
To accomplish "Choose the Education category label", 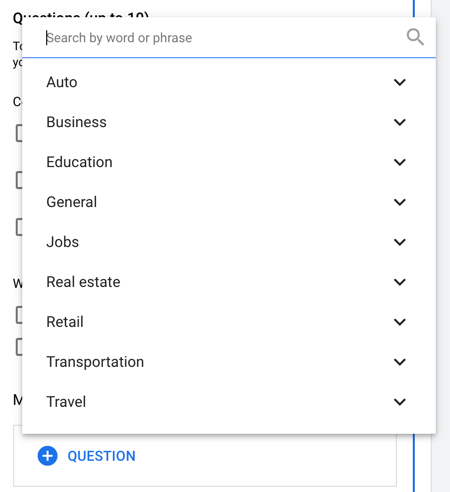I will (79, 162).
